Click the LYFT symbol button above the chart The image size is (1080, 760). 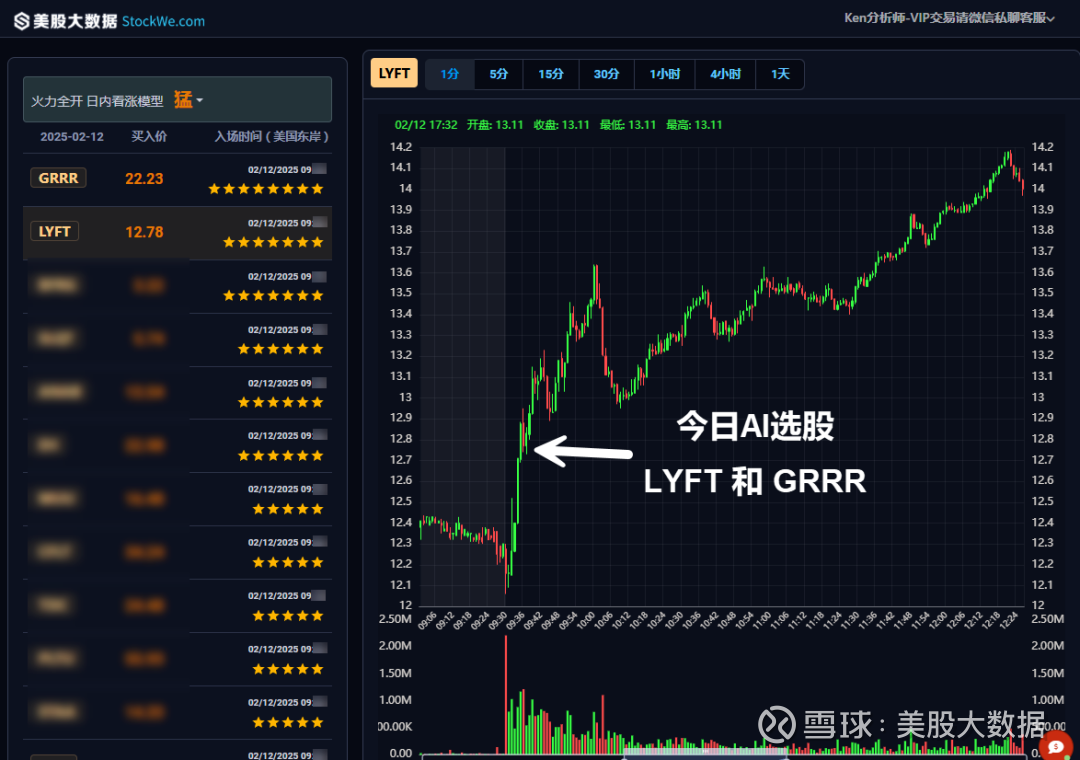[x=394, y=73]
